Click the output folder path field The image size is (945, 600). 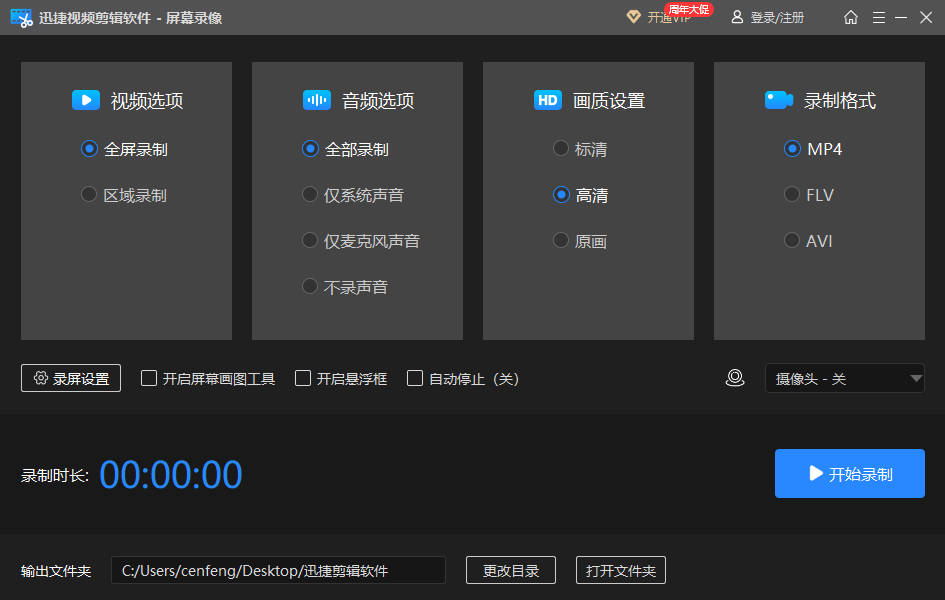[278, 570]
